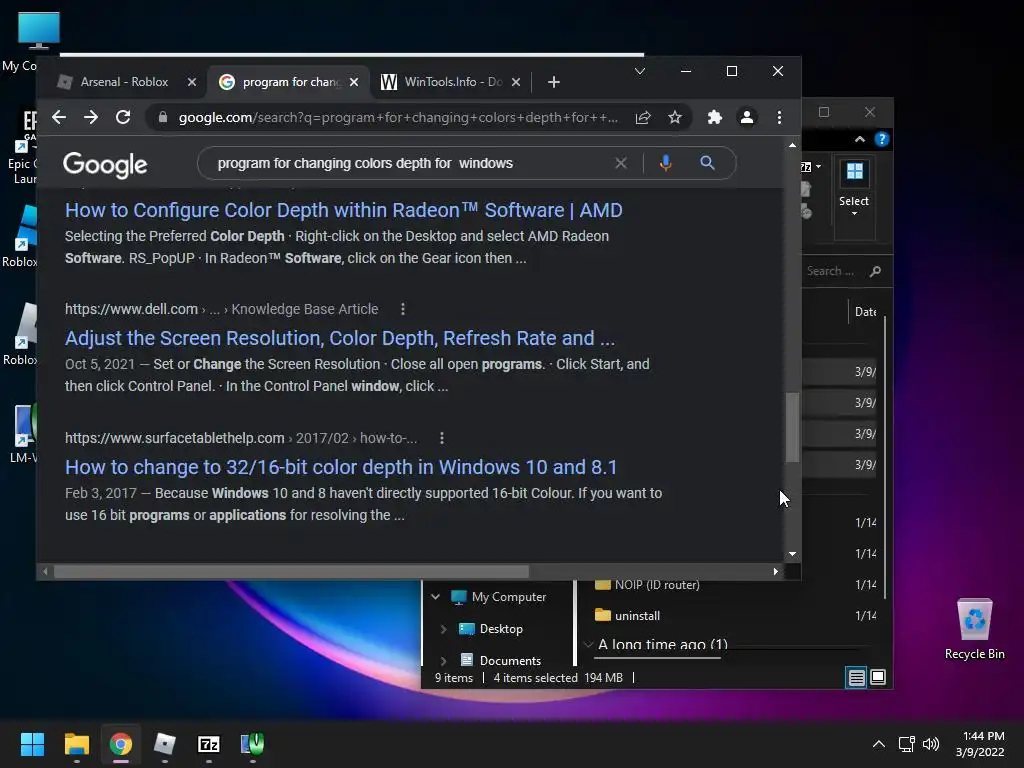
Task: Click the scroll left arrow in Chrome
Action: pyautogui.click(x=44, y=571)
